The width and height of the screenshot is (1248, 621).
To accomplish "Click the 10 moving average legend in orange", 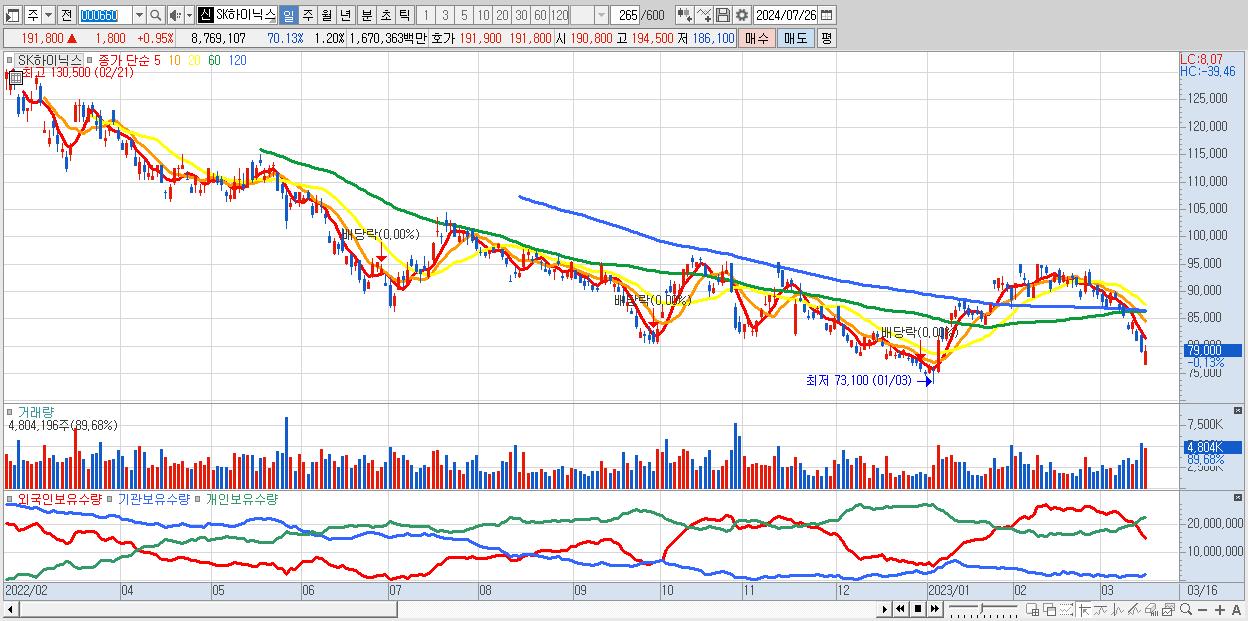I will pos(175,60).
